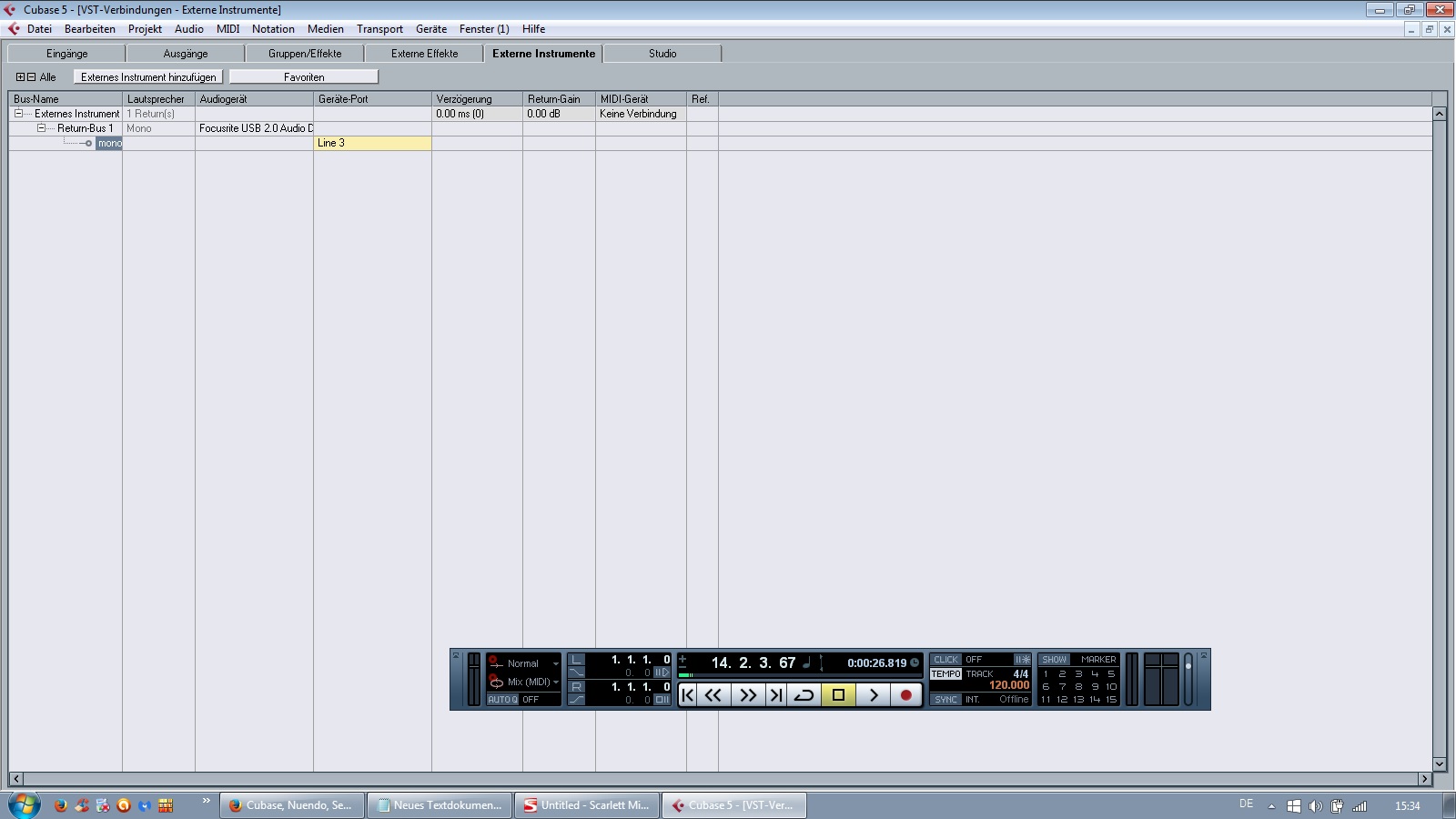This screenshot has width=1456, height=819.
Task: Go to left locator position (L)
Action: [x=576, y=660]
